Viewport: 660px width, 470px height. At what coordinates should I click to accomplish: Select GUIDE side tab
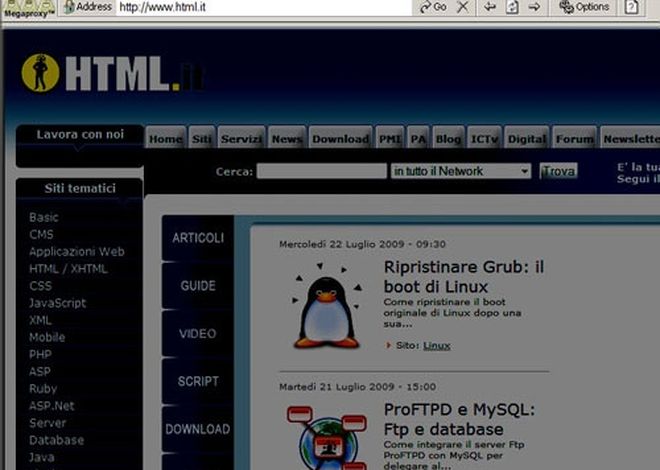198,286
